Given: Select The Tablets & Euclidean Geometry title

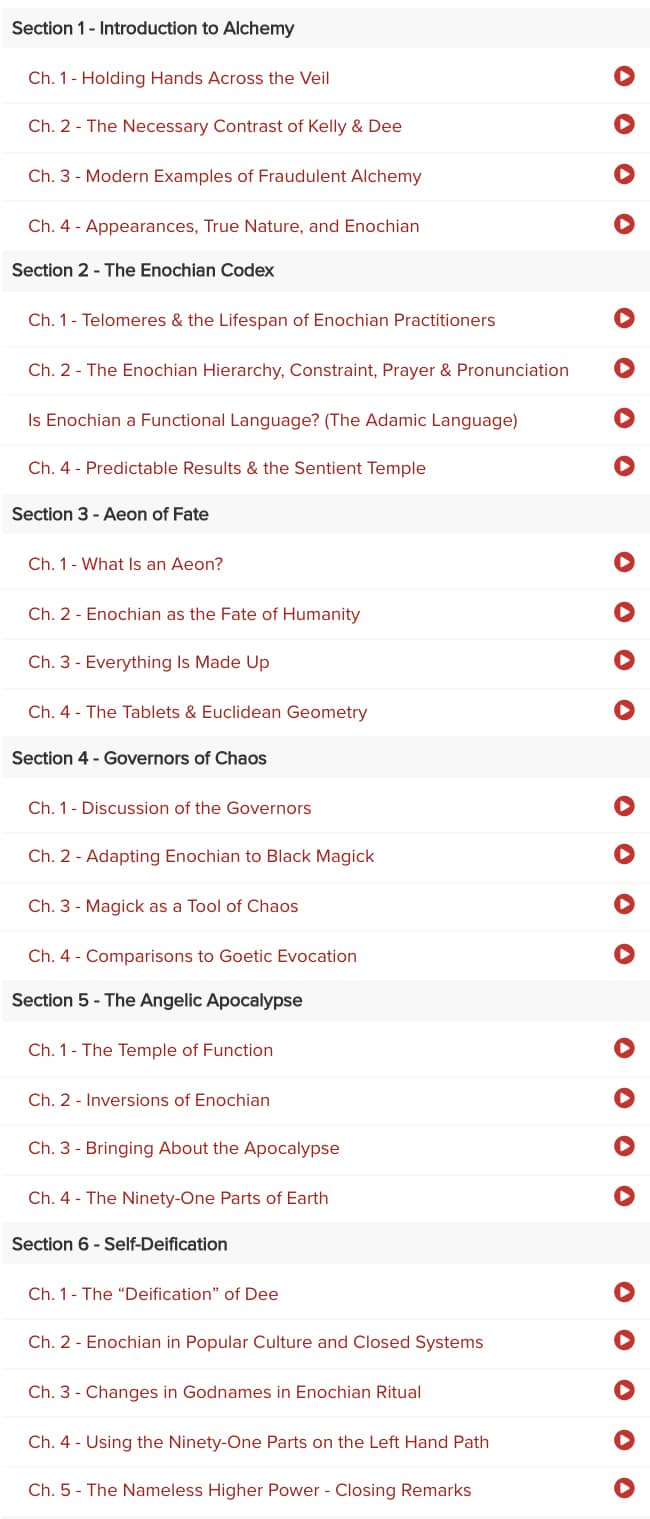Looking at the screenshot, I should [198, 712].
